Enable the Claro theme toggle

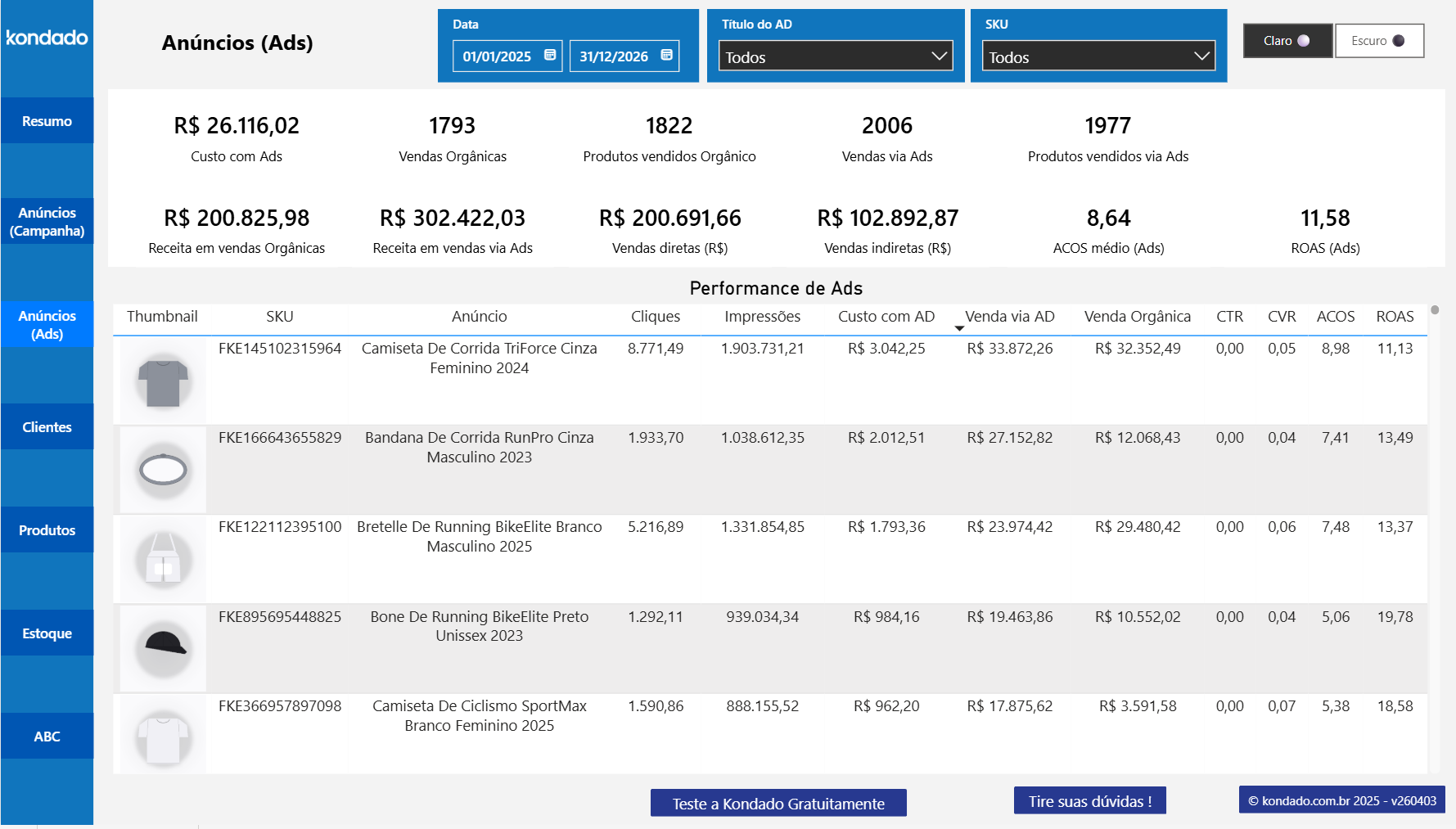1287,40
